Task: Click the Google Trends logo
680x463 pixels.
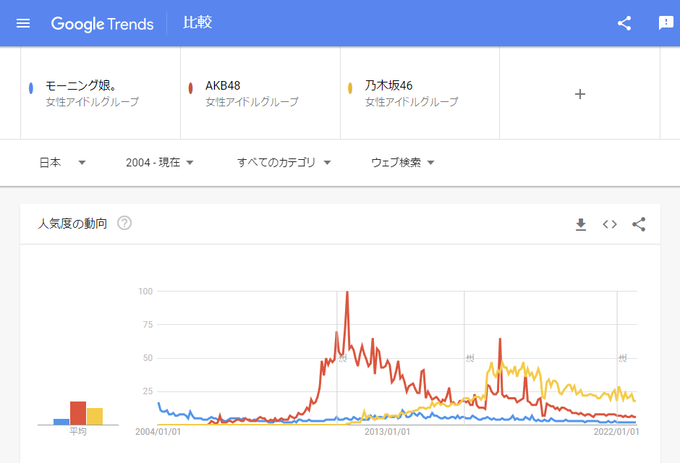Action: coord(102,23)
